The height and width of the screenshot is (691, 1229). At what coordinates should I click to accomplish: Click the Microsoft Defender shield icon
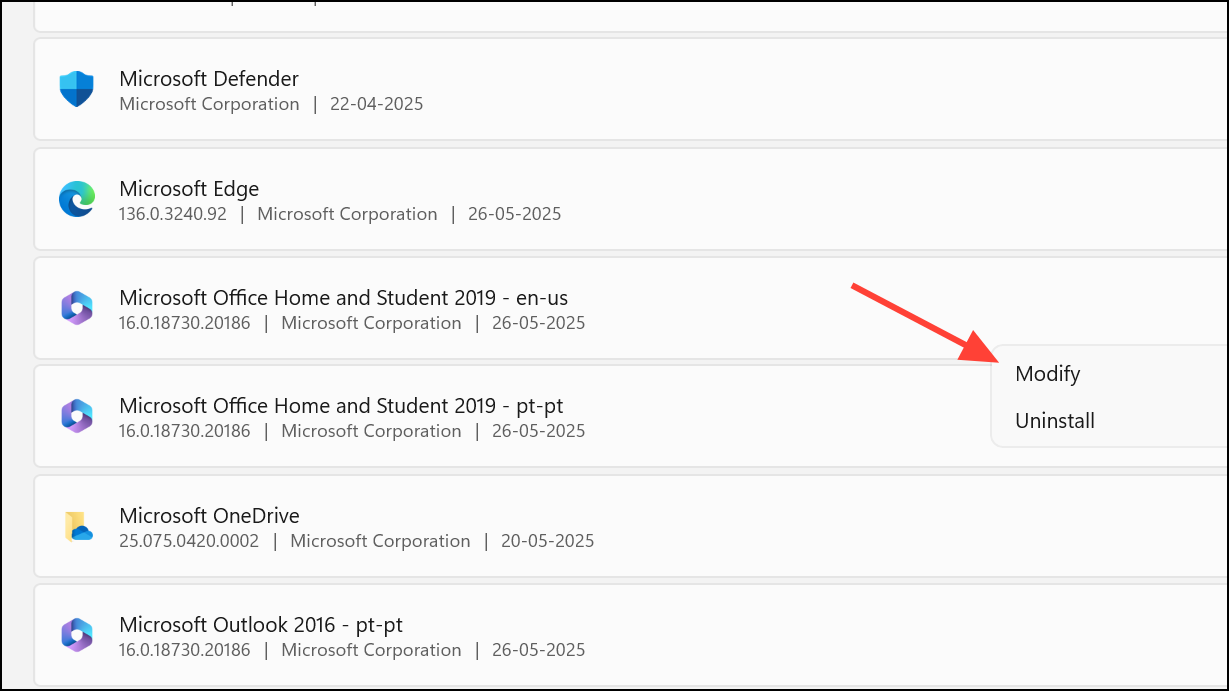76,90
